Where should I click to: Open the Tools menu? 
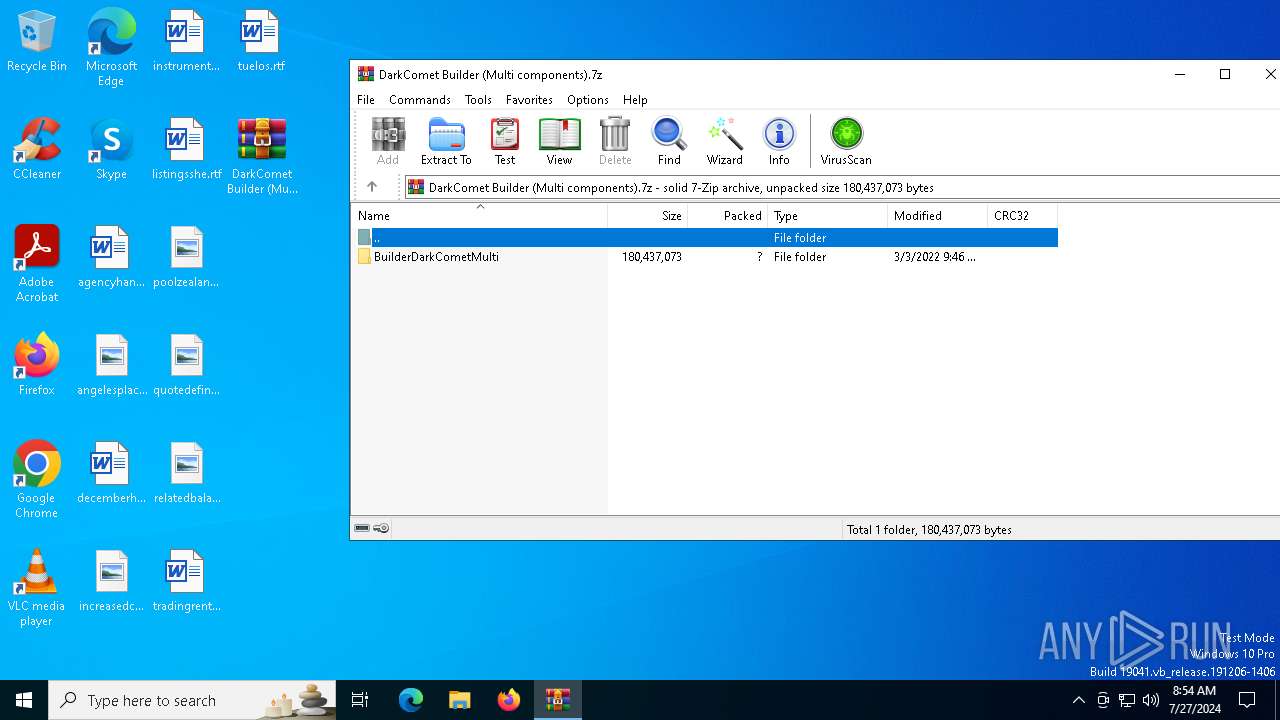click(x=478, y=100)
